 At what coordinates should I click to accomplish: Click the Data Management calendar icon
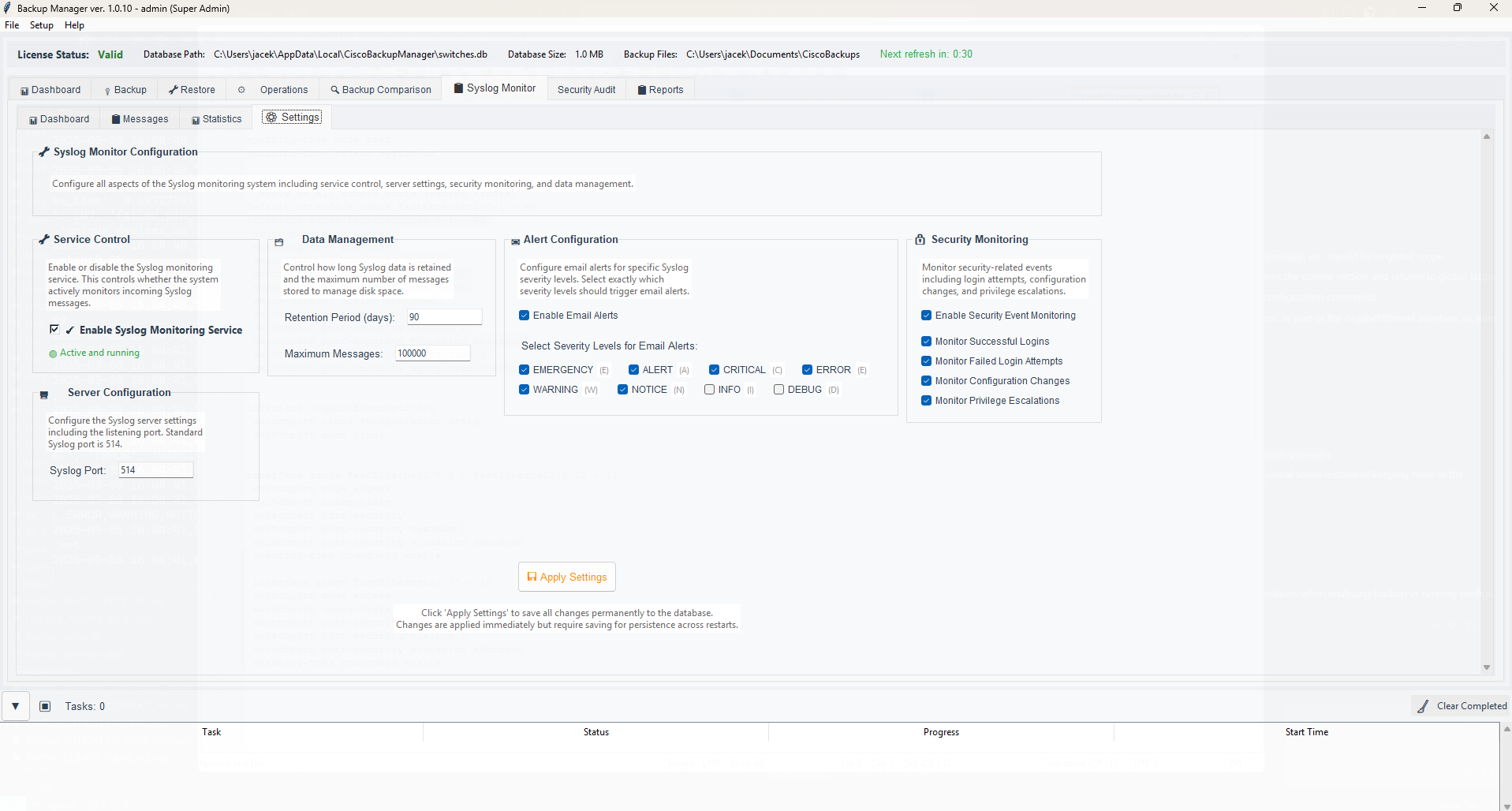point(278,242)
